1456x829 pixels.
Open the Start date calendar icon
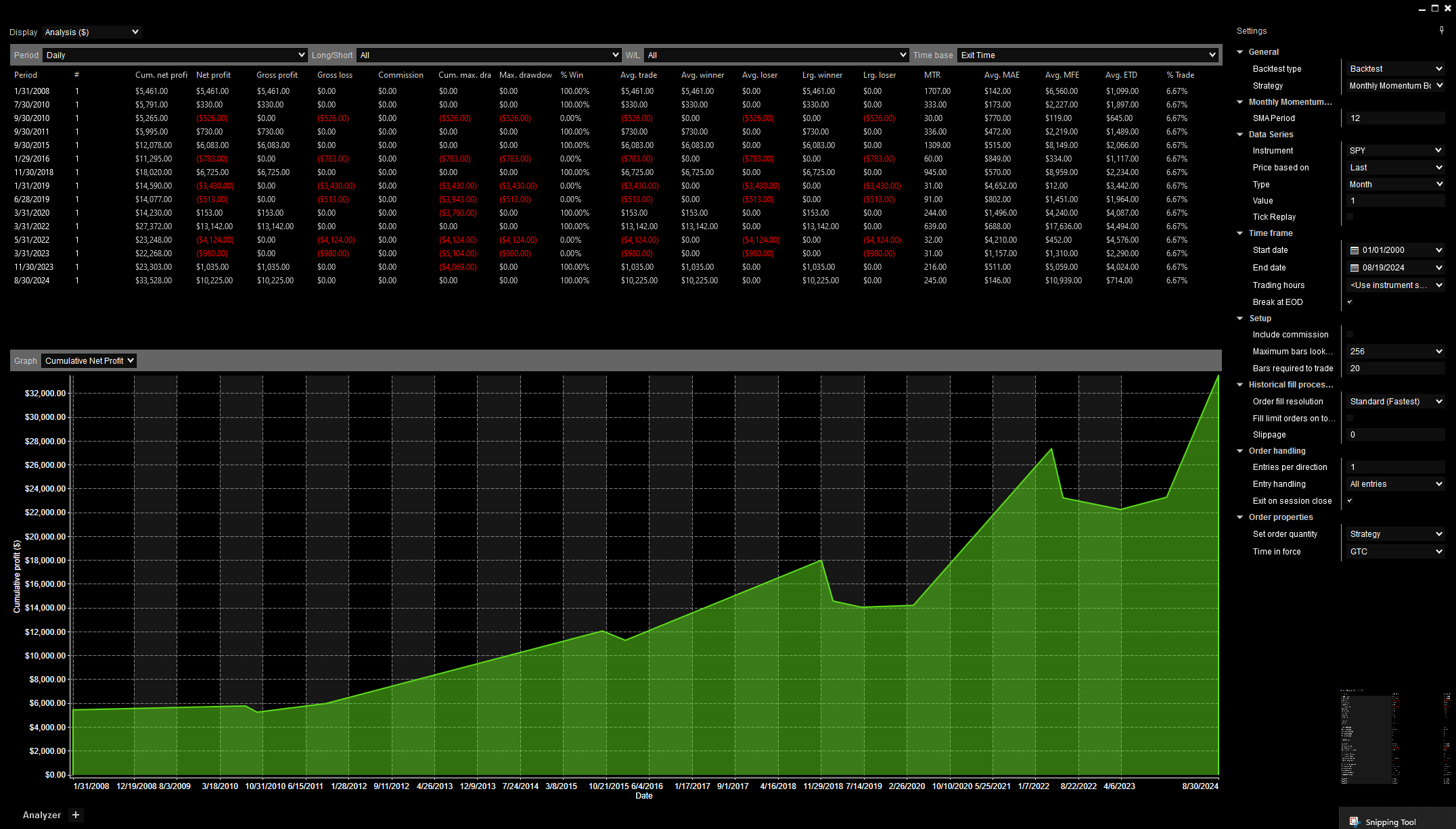point(1355,250)
